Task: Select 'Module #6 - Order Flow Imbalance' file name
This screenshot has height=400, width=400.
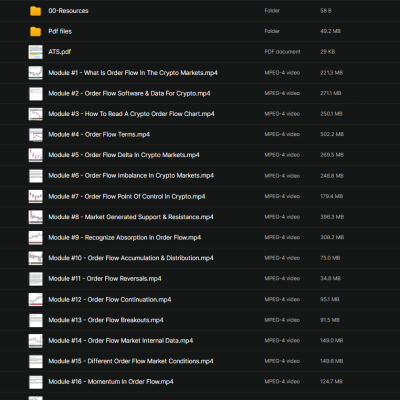Action: (131, 175)
